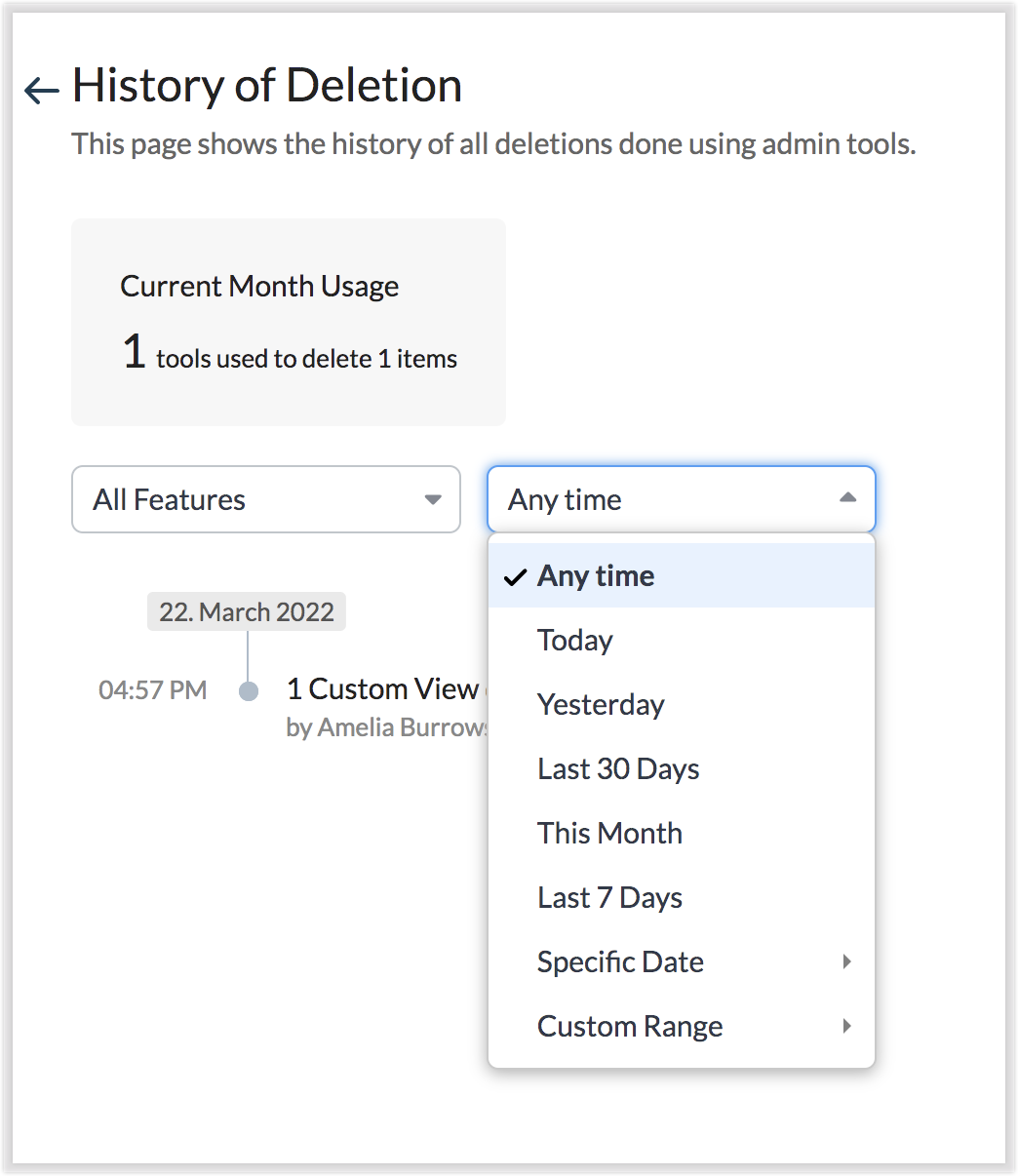The image size is (1018, 1176).
Task: Select Last 7 Days option
Action: coord(609,897)
